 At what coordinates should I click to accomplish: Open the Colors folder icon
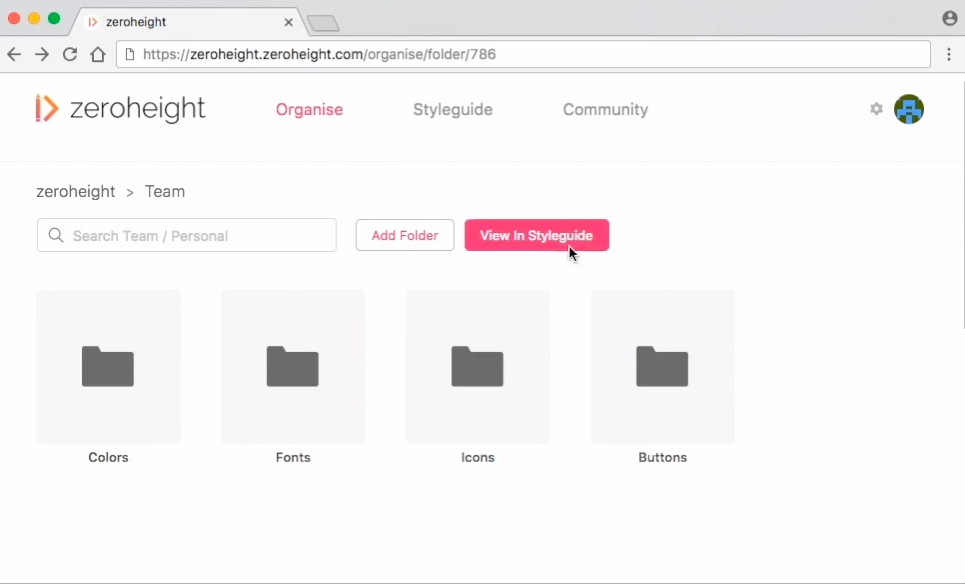coord(108,366)
